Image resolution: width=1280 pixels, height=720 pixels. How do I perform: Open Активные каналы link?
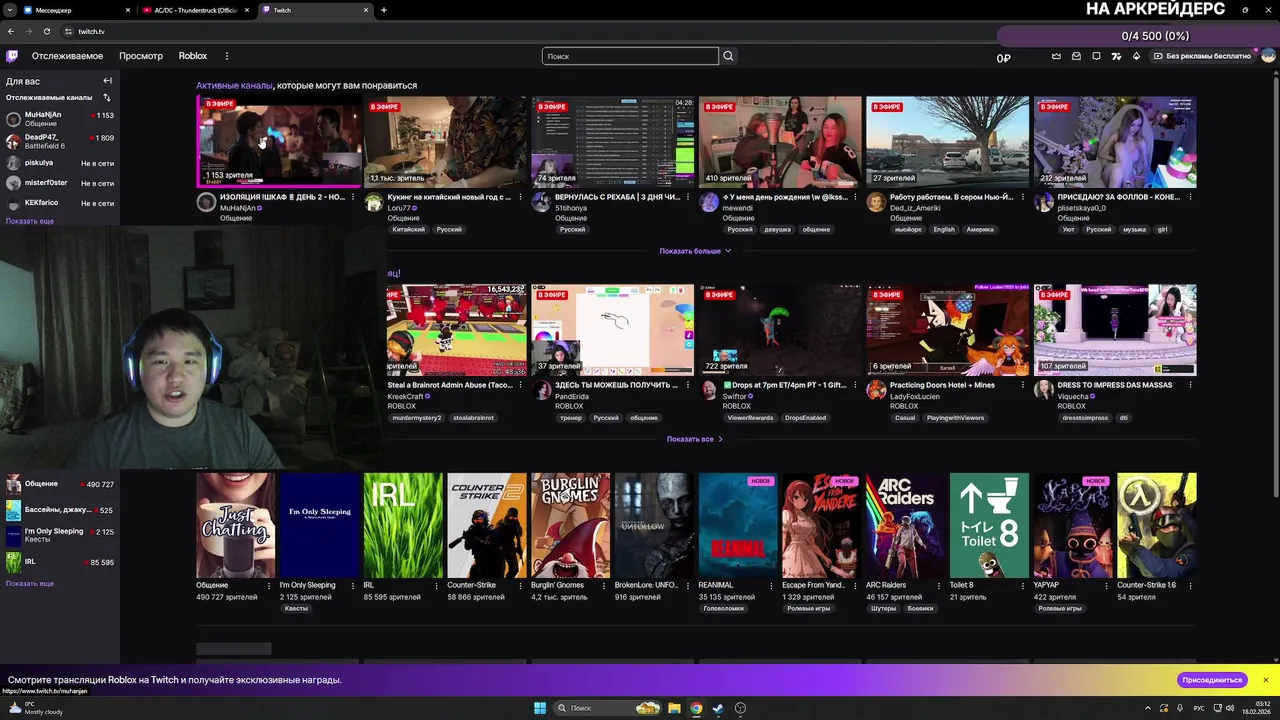click(234, 86)
